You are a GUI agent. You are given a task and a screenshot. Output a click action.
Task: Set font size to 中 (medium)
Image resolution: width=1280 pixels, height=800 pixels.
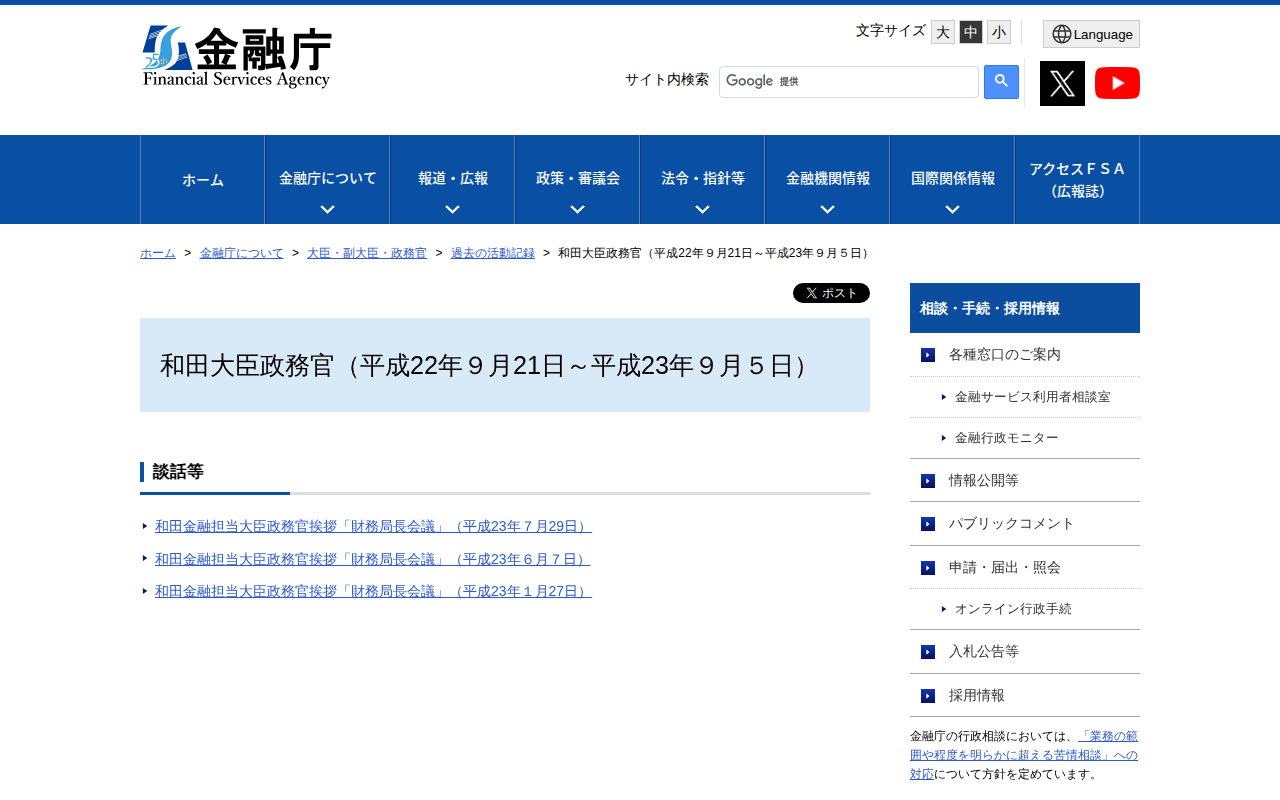point(971,32)
